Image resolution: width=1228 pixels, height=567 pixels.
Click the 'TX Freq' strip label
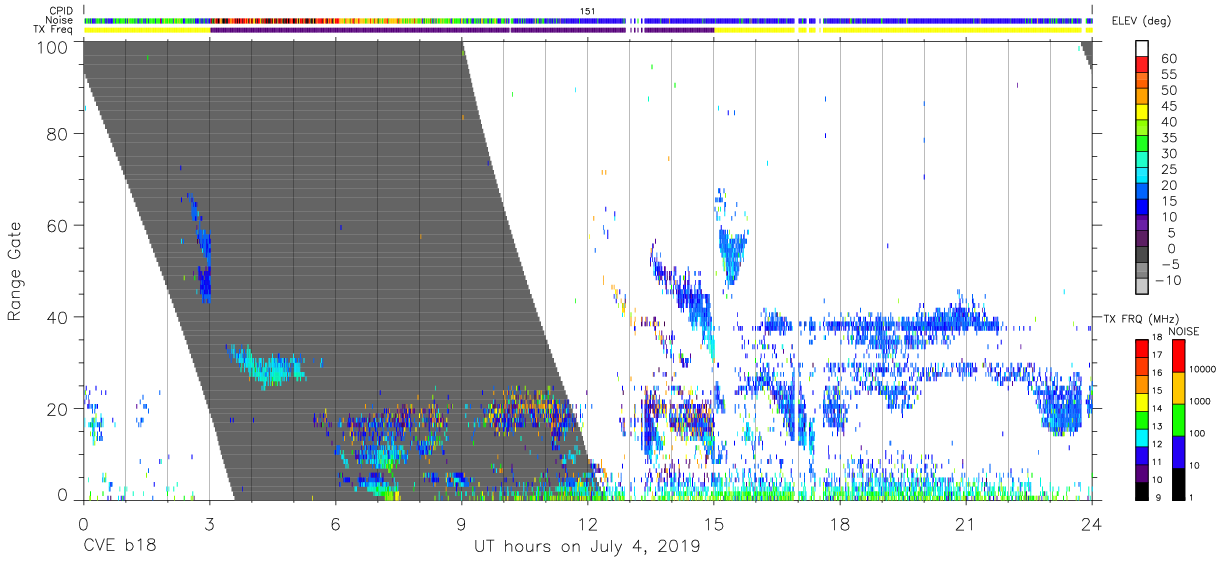(54, 29)
